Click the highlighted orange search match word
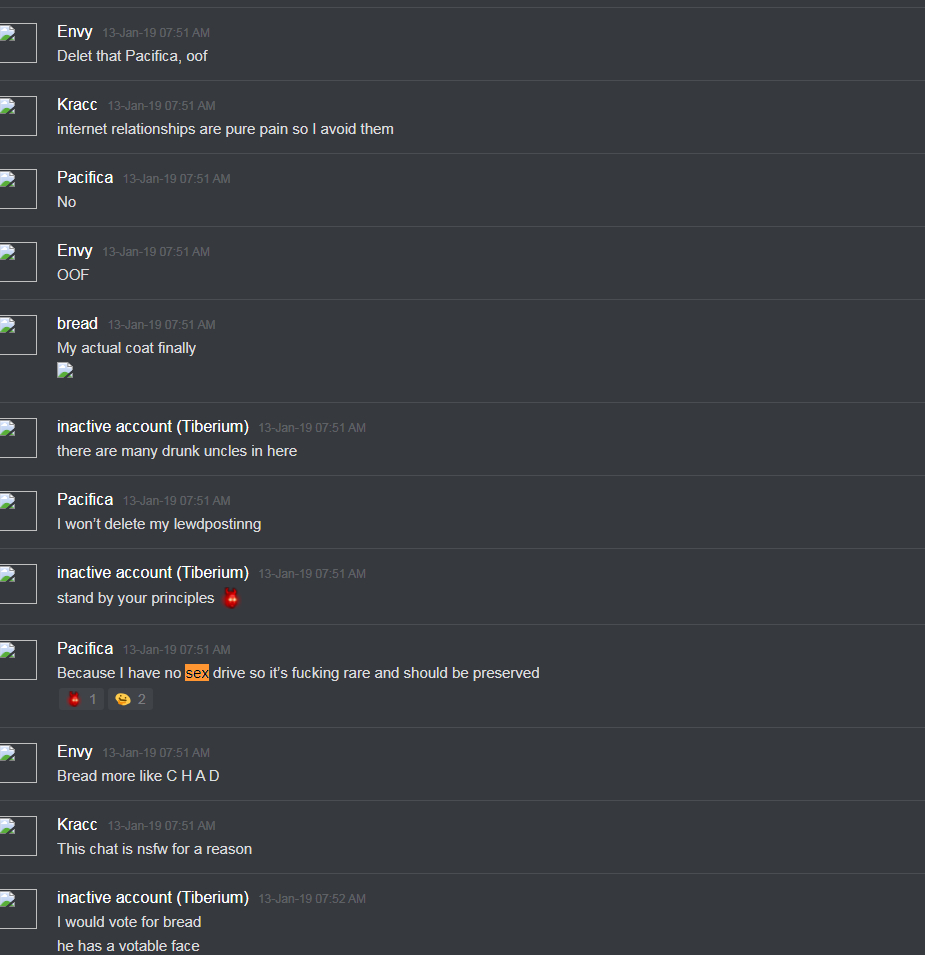The width and height of the screenshot is (925, 955). pyautogui.click(x=197, y=673)
